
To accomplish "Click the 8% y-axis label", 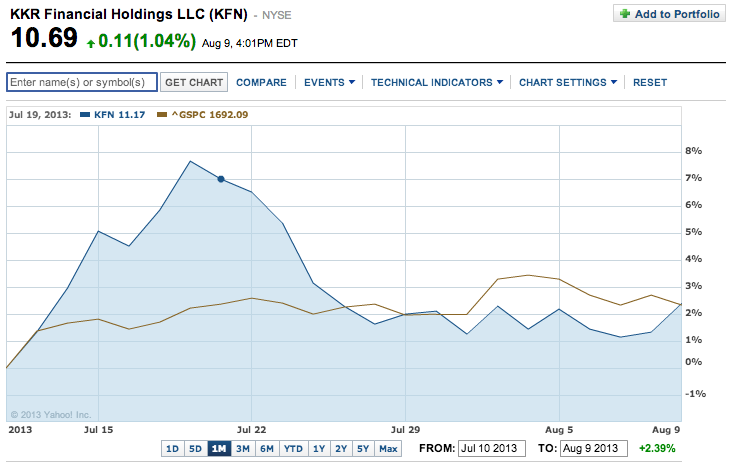I will [693, 151].
